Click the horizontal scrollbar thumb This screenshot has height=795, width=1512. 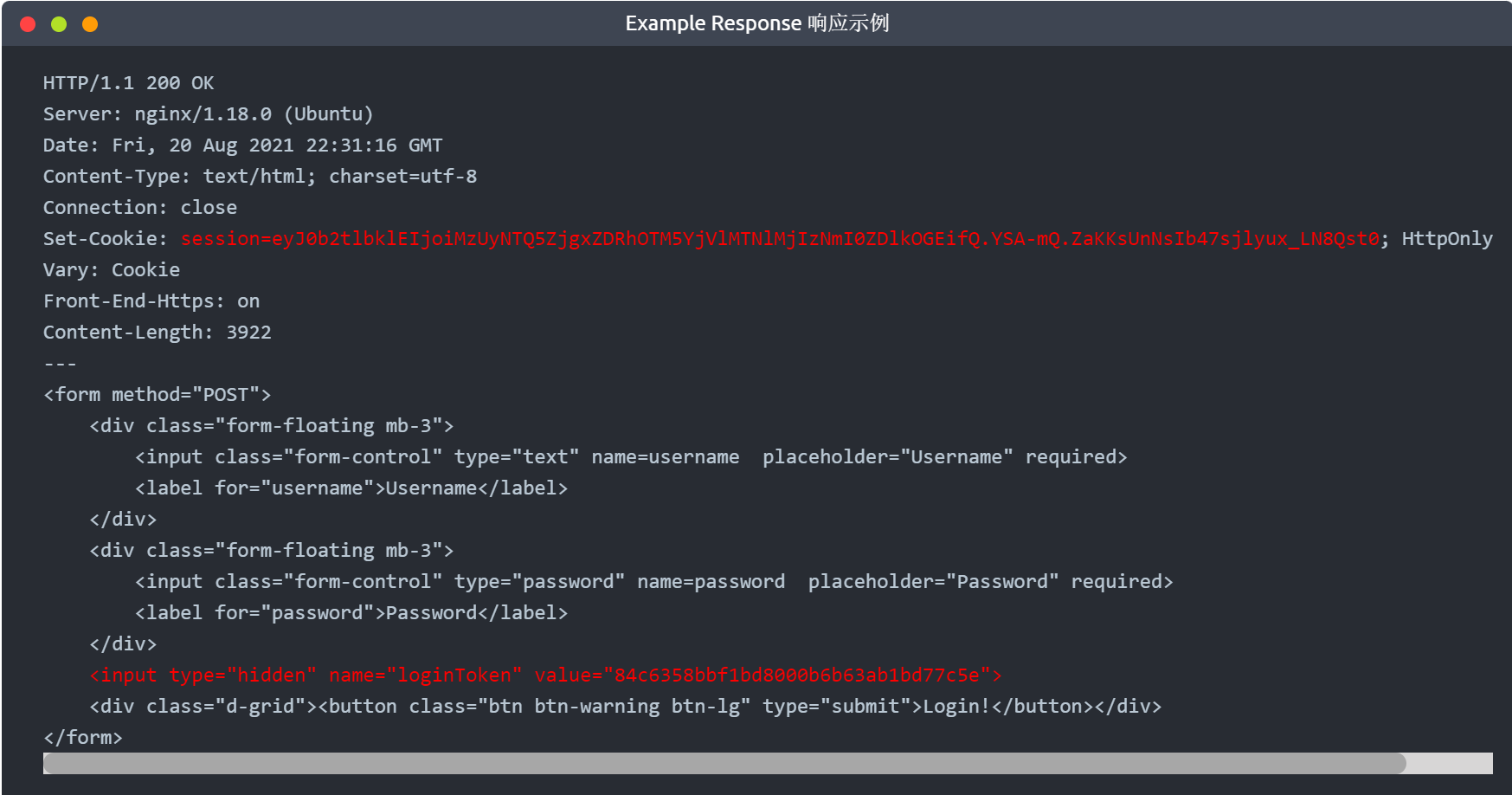coord(724,763)
